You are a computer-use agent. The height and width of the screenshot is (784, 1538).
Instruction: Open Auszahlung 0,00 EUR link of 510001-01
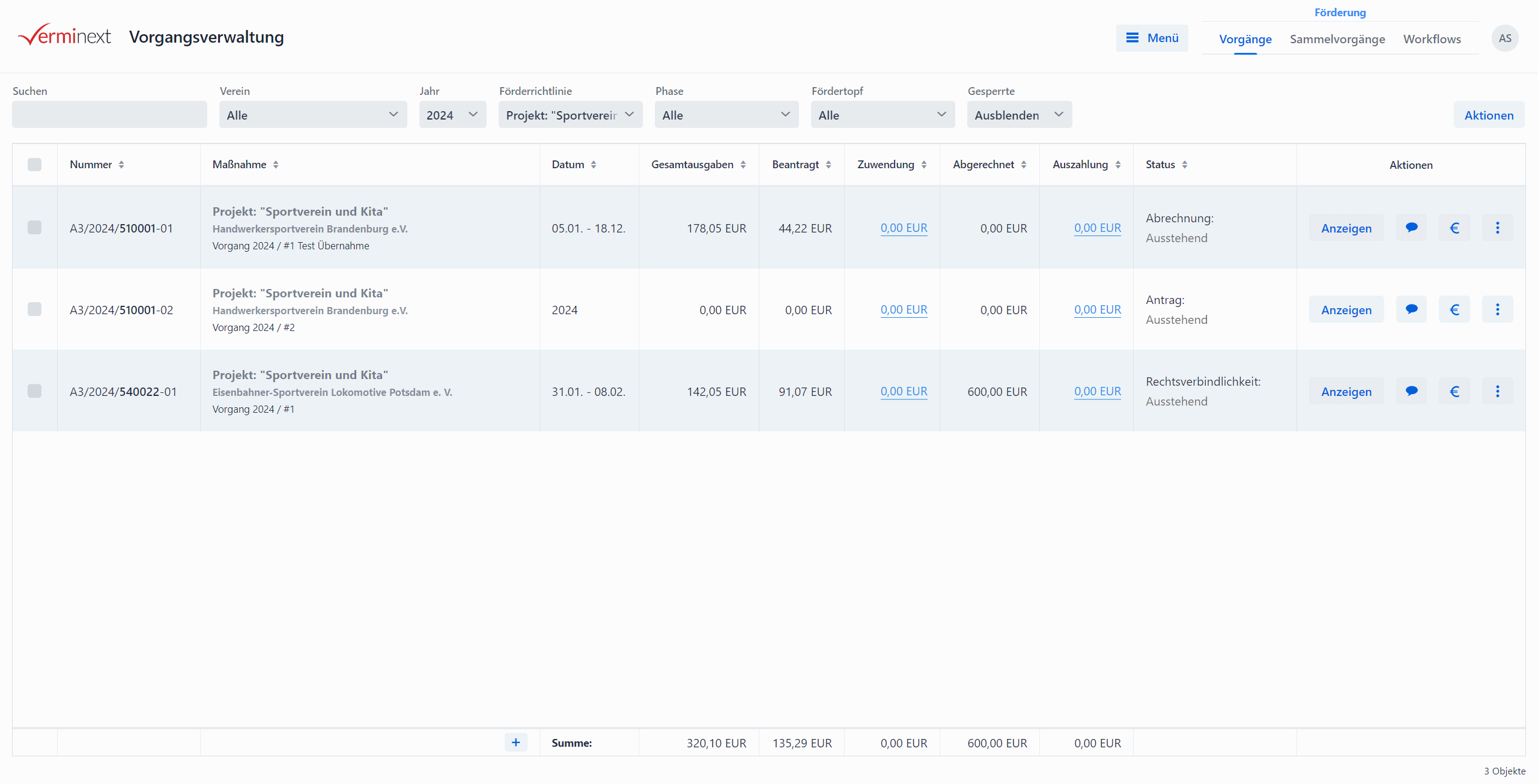point(1098,228)
